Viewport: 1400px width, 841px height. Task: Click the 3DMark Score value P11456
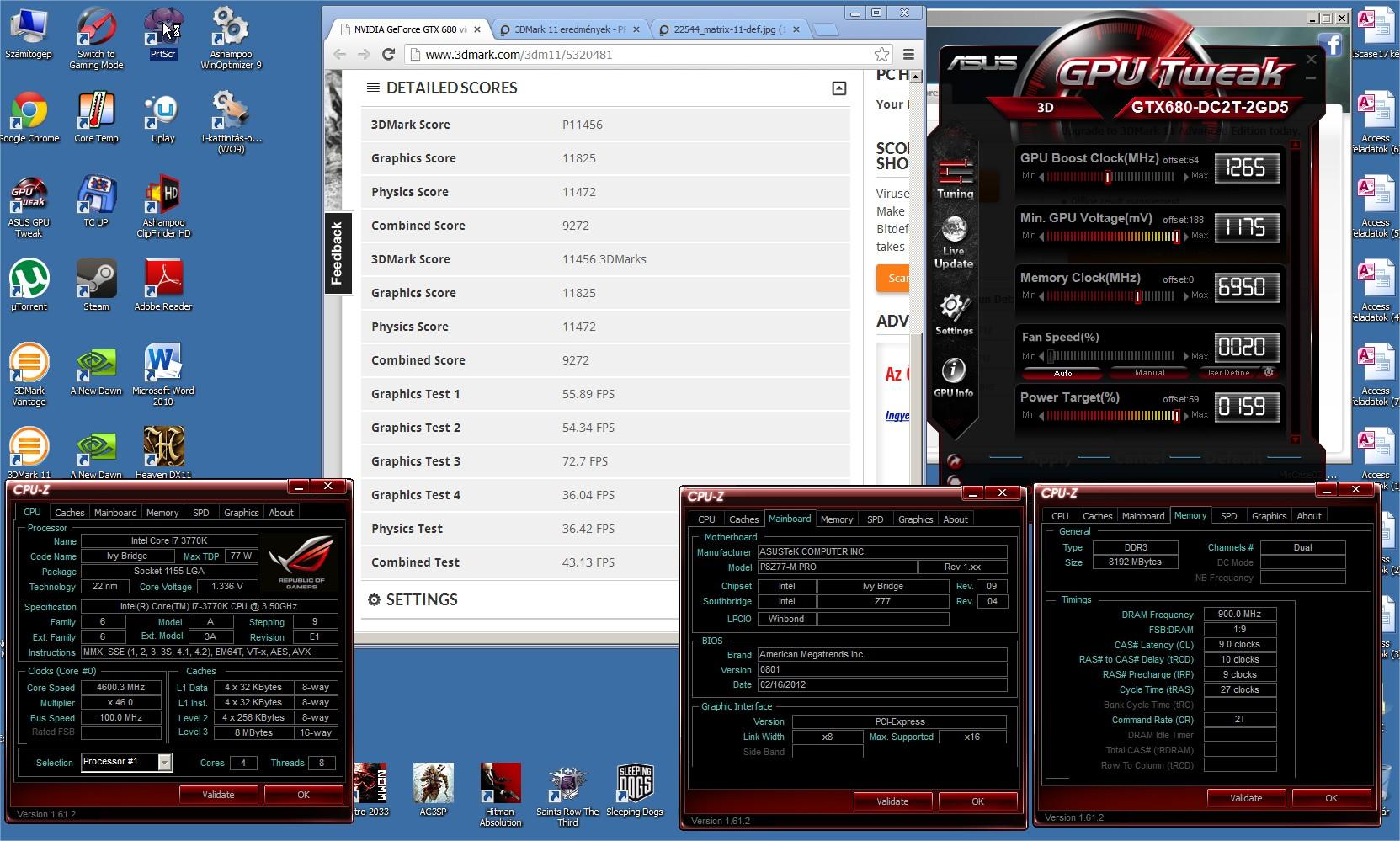[x=583, y=125]
